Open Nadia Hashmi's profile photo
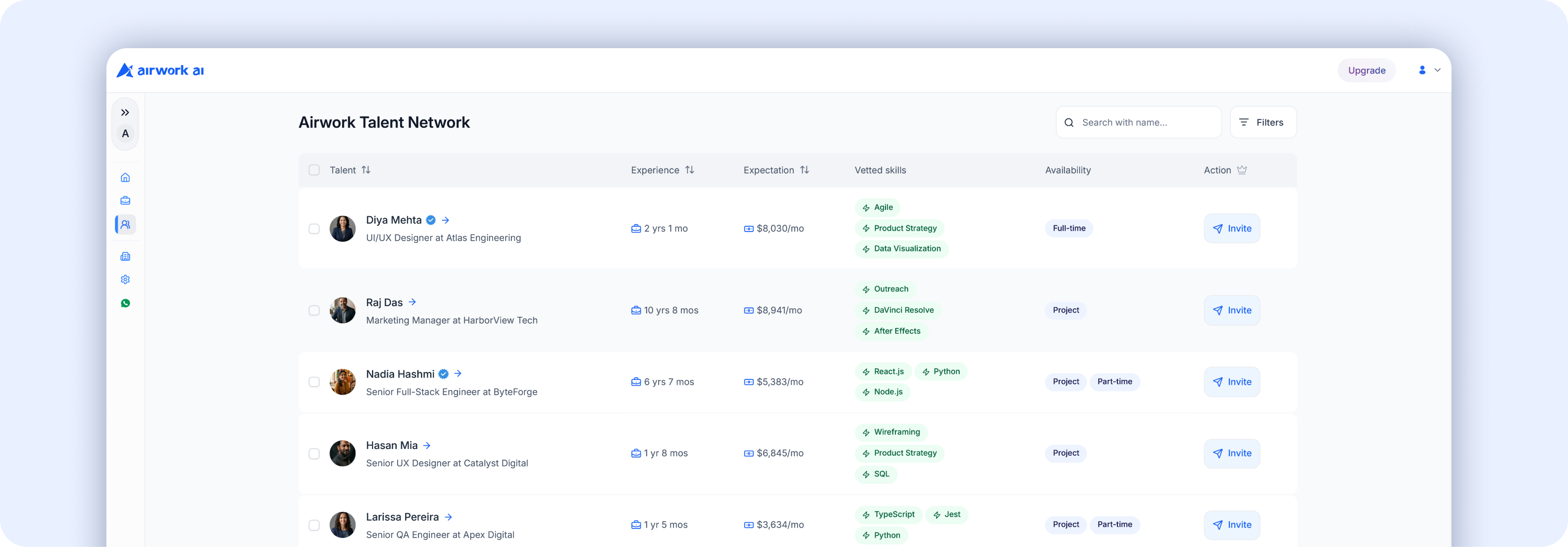The height and width of the screenshot is (547, 1568). 343,382
